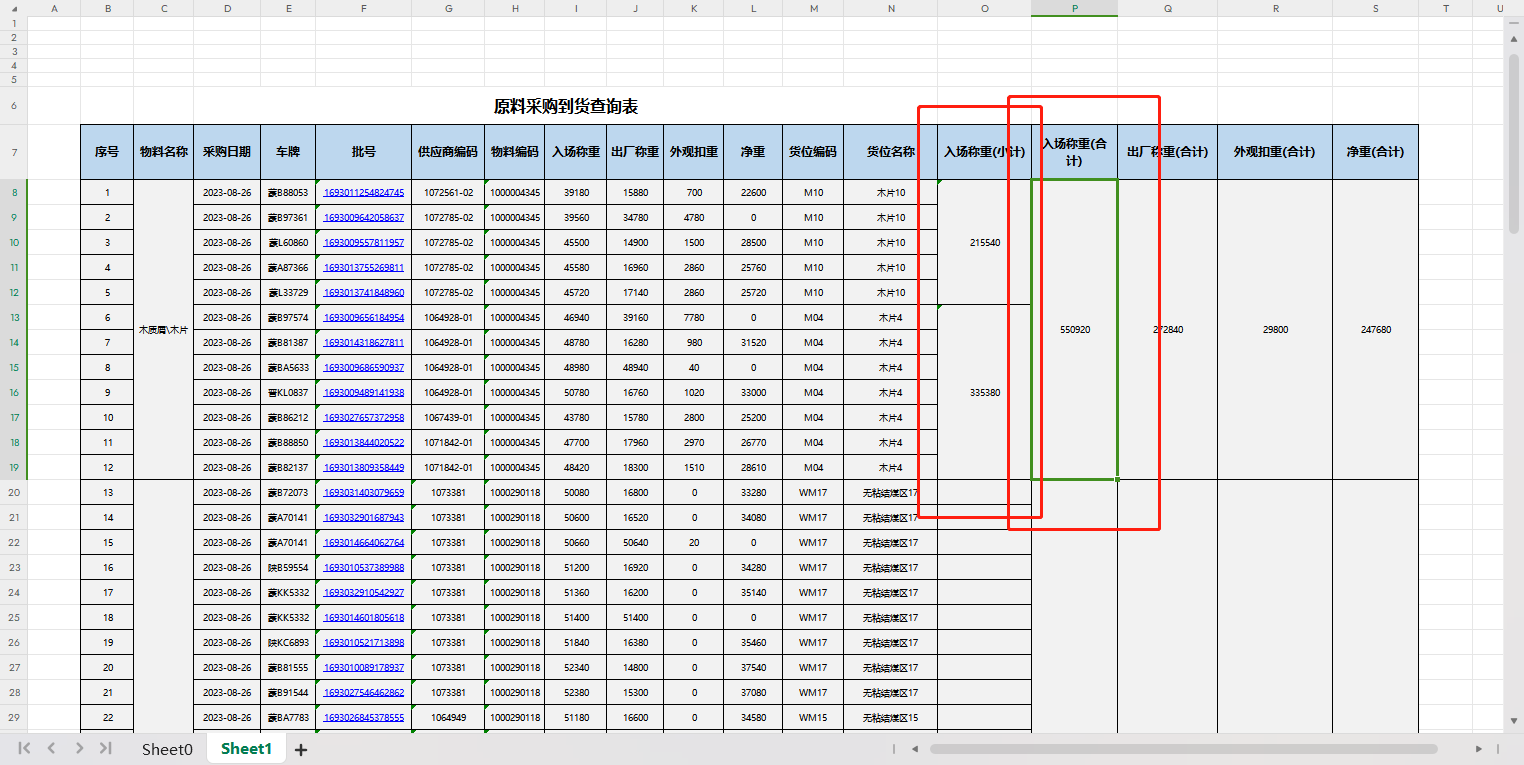Select column F header
Screen dimensions: 1524x765
click(x=364, y=8)
